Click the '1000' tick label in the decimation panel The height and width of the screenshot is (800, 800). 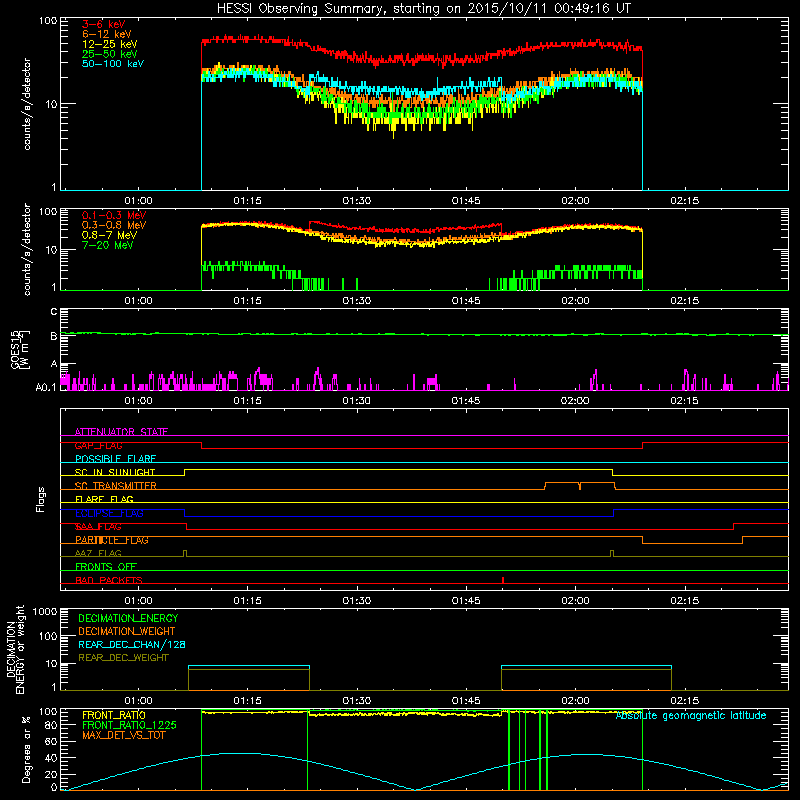coord(45,611)
